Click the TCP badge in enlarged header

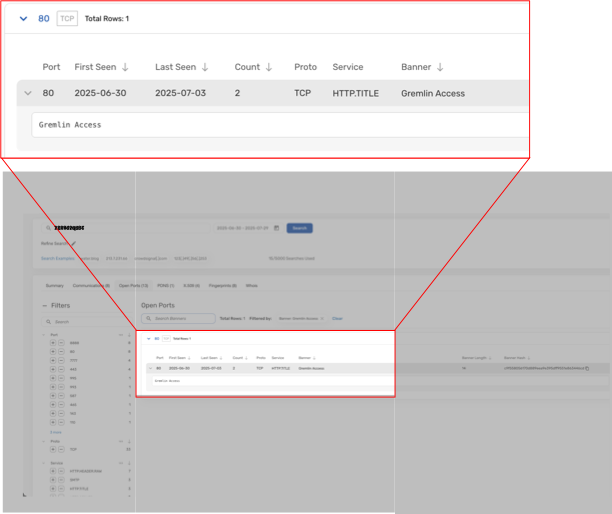(67, 19)
